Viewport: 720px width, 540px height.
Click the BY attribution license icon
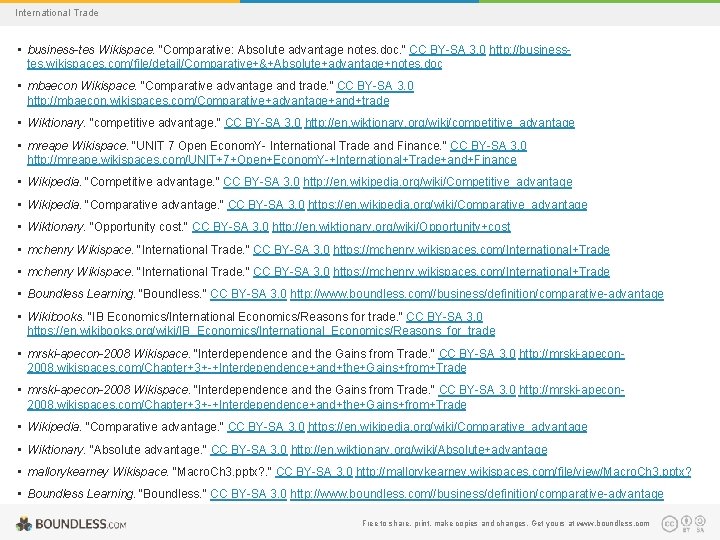[686, 523]
